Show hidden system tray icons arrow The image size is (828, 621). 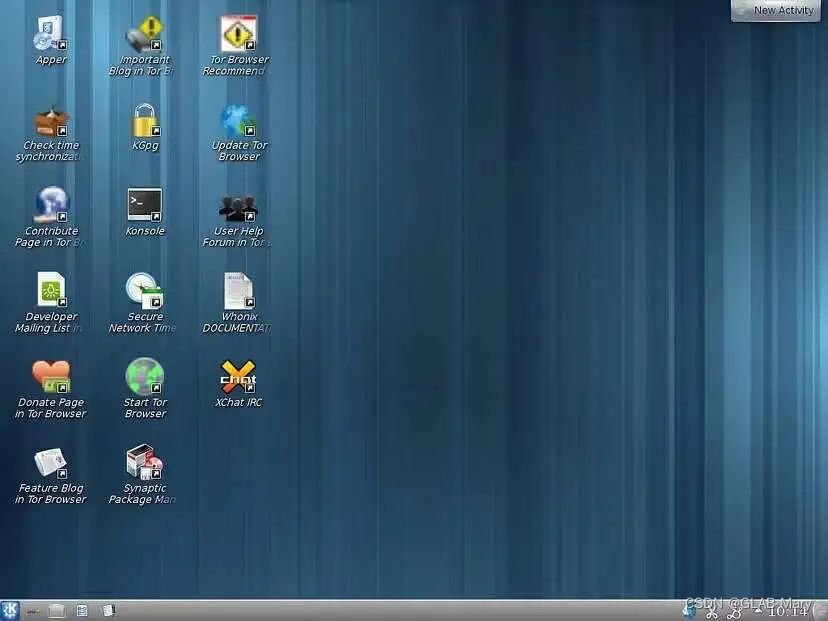(x=758, y=611)
